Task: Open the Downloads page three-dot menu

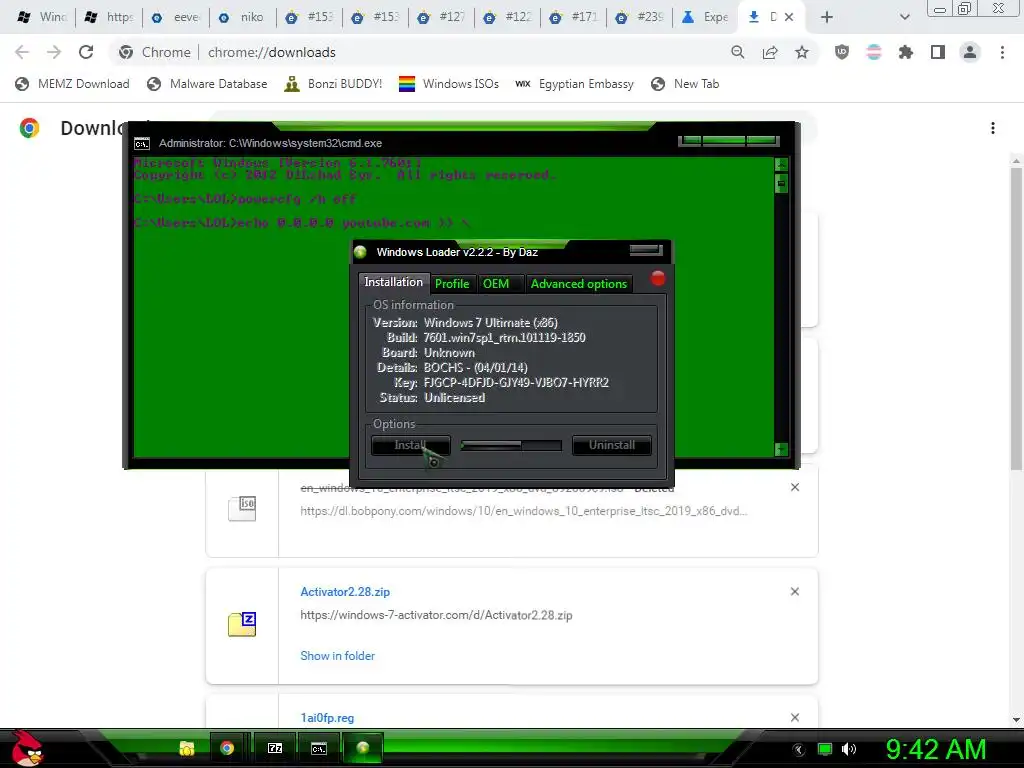Action: tap(993, 128)
